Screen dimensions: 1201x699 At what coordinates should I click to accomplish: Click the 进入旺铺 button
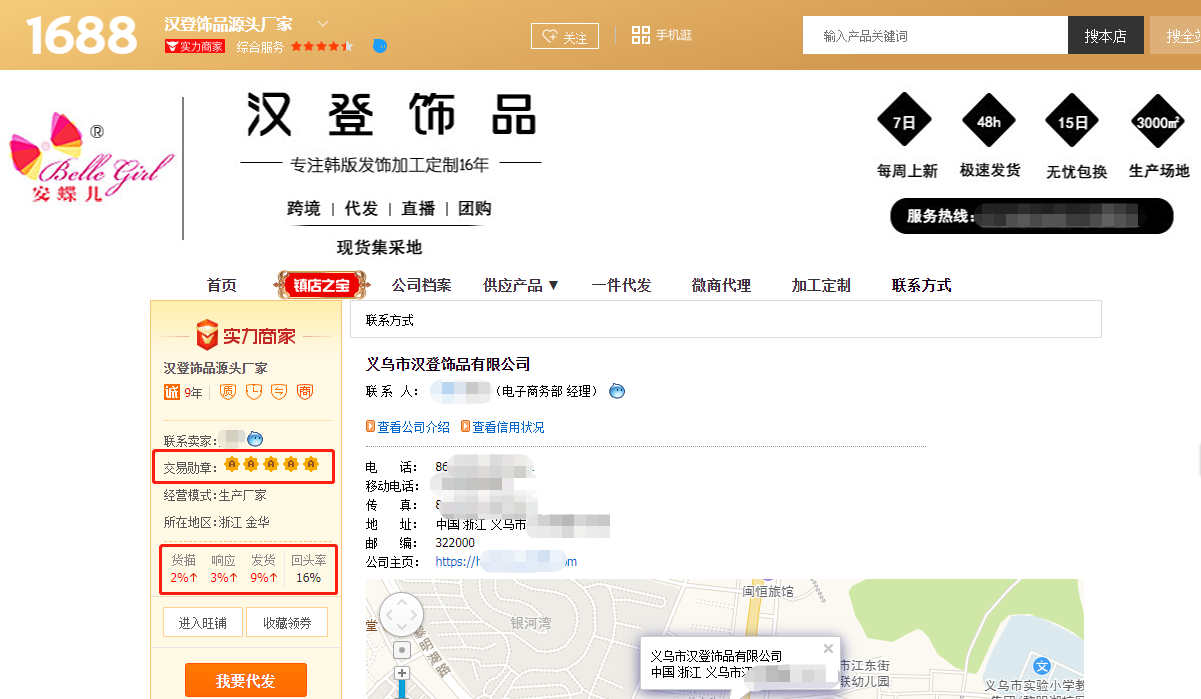pos(203,623)
